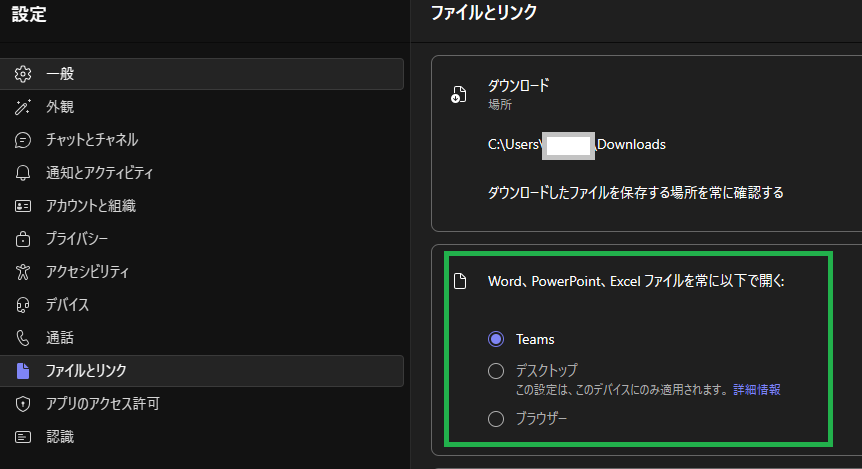This screenshot has width=862, height=469.
Task: Open the プライバシー settings category
Action: point(202,239)
